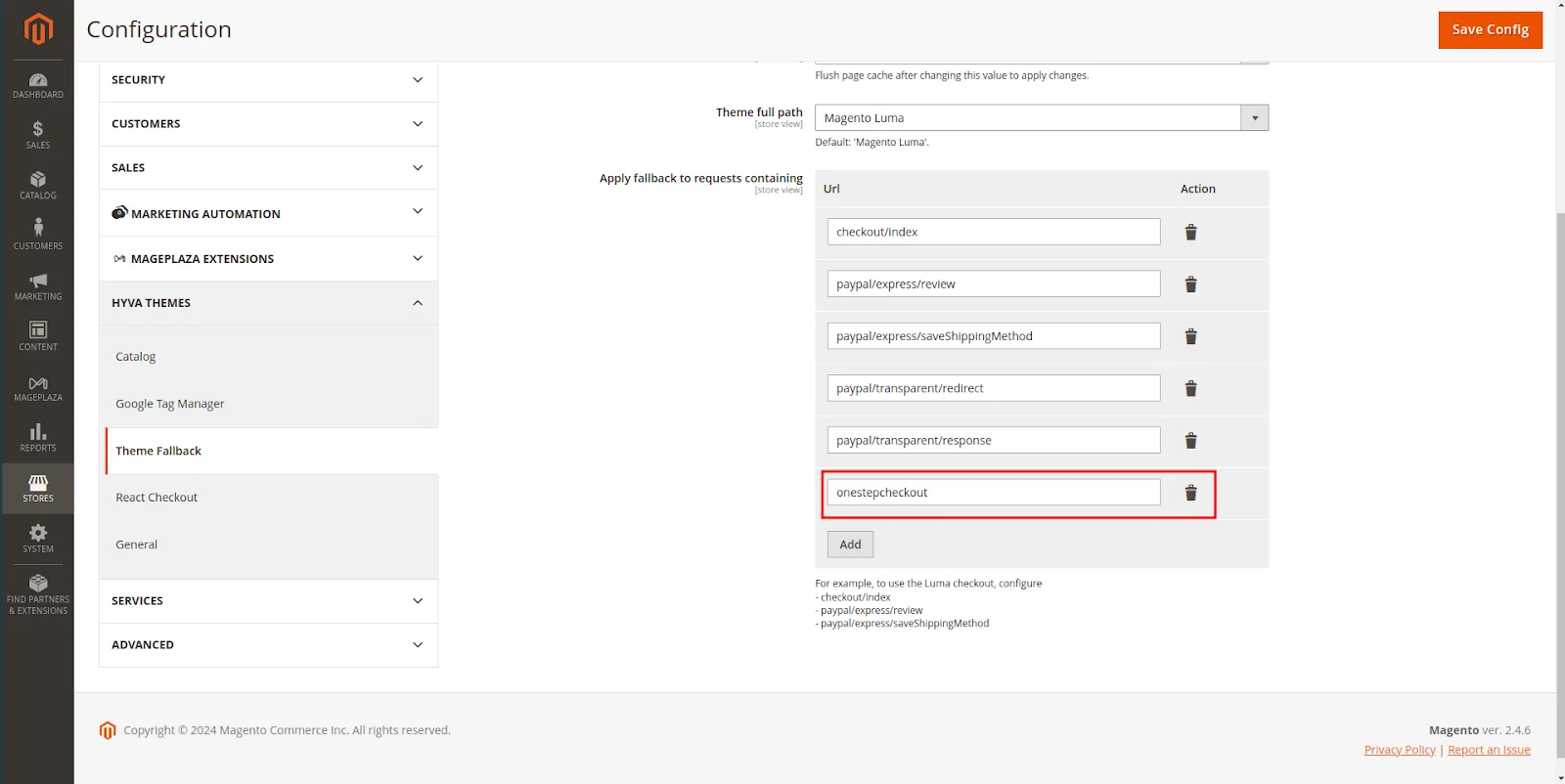
Task: Open the Catalog cube icon menu
Action: pos(37,186)
